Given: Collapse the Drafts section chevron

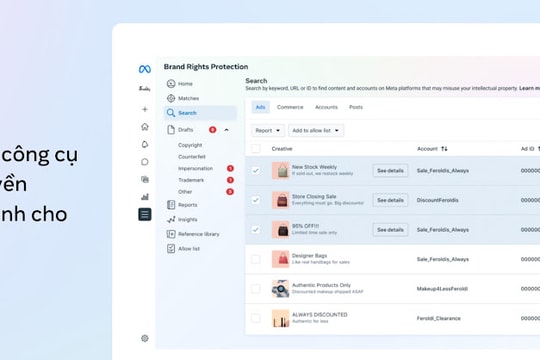Looking at the screenshot, I should coord(226,130).
